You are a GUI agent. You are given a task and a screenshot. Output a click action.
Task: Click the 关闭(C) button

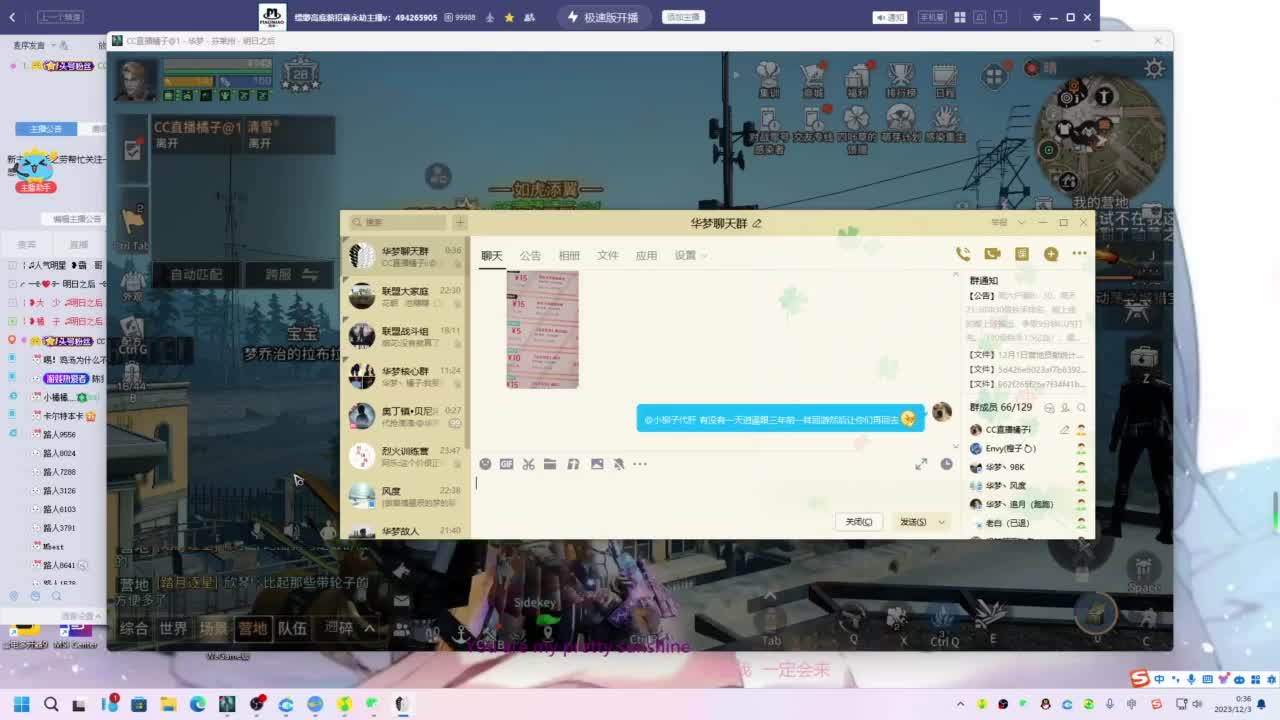(859, 522)
